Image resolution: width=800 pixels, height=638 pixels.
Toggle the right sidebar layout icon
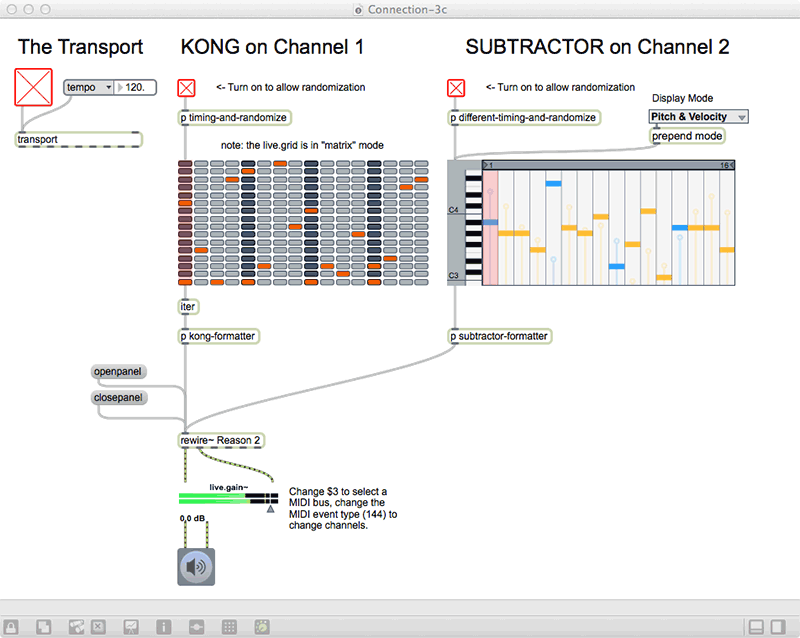tap(778, 627)
